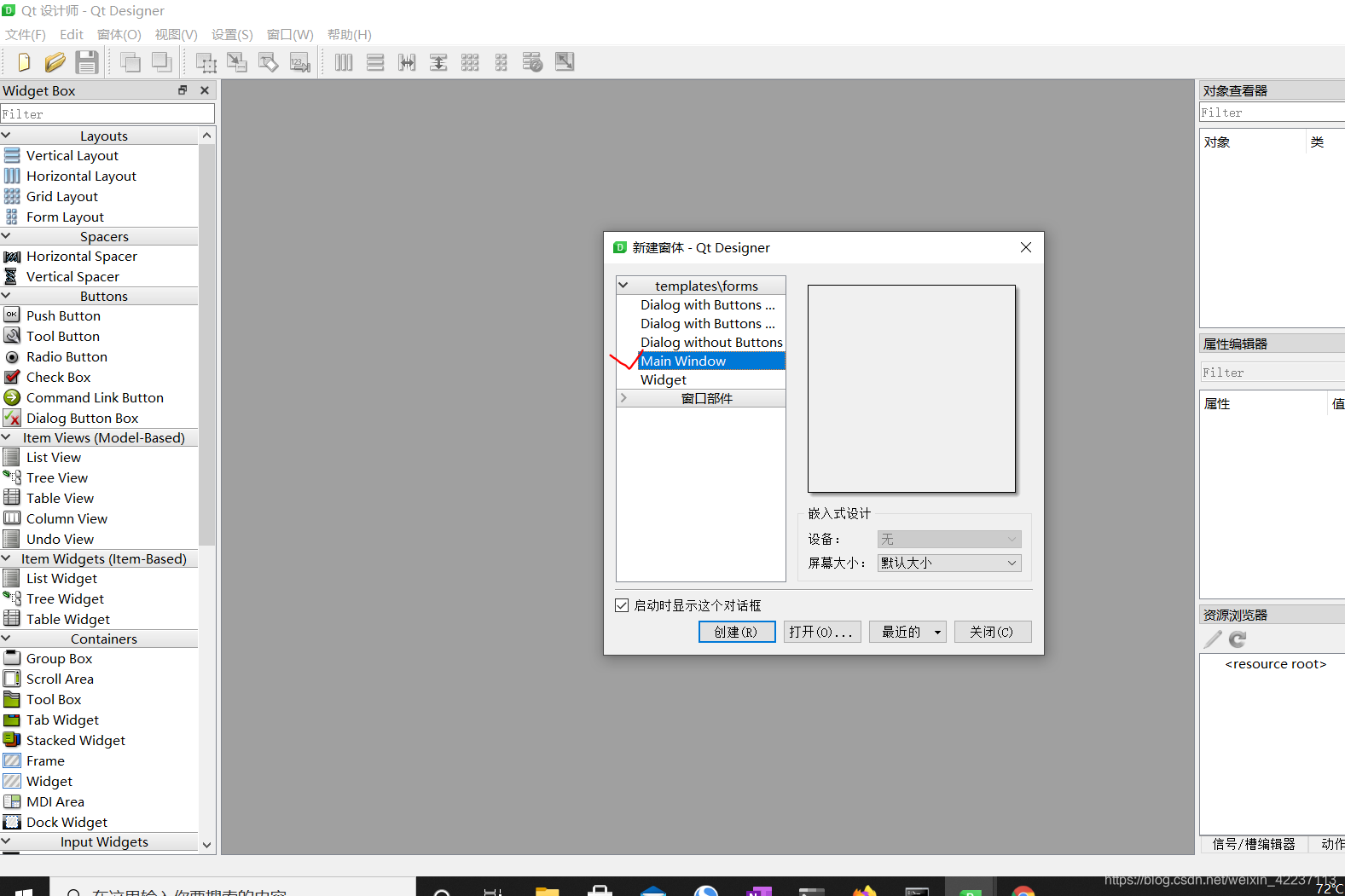Viewport: 1345px width, 896px height.
Task: Click the Tab Widget icon
Action: pyautogui.click(x=12, y=720)
